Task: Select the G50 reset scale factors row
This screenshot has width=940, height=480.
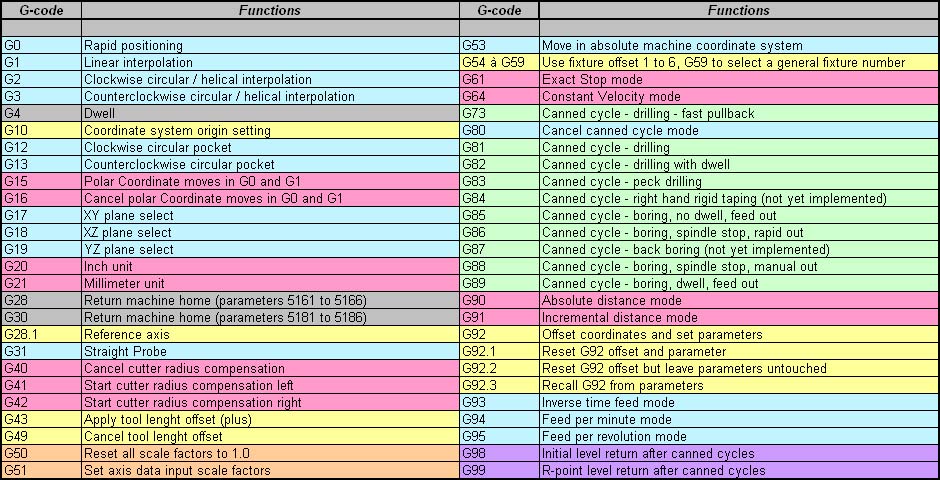Action: pyautogui.click(x=230, y=453)
